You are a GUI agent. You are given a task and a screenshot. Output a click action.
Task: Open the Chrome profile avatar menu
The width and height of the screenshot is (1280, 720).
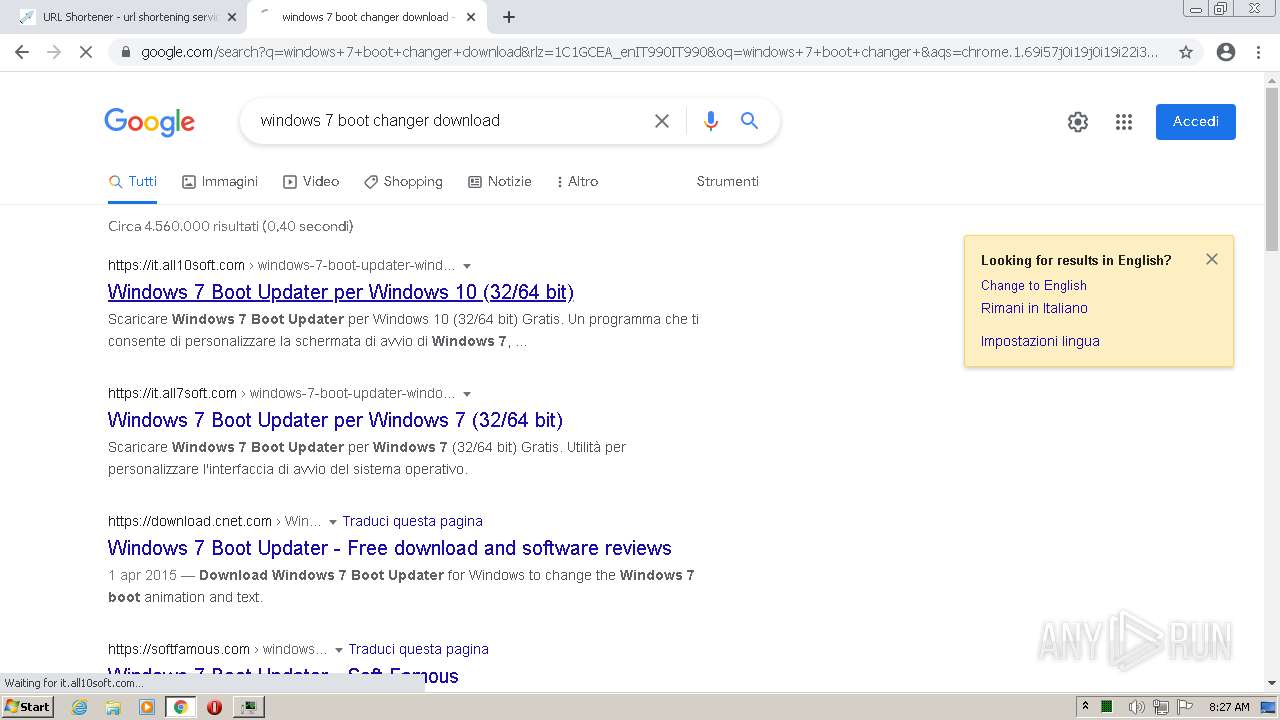point(1226,52)
